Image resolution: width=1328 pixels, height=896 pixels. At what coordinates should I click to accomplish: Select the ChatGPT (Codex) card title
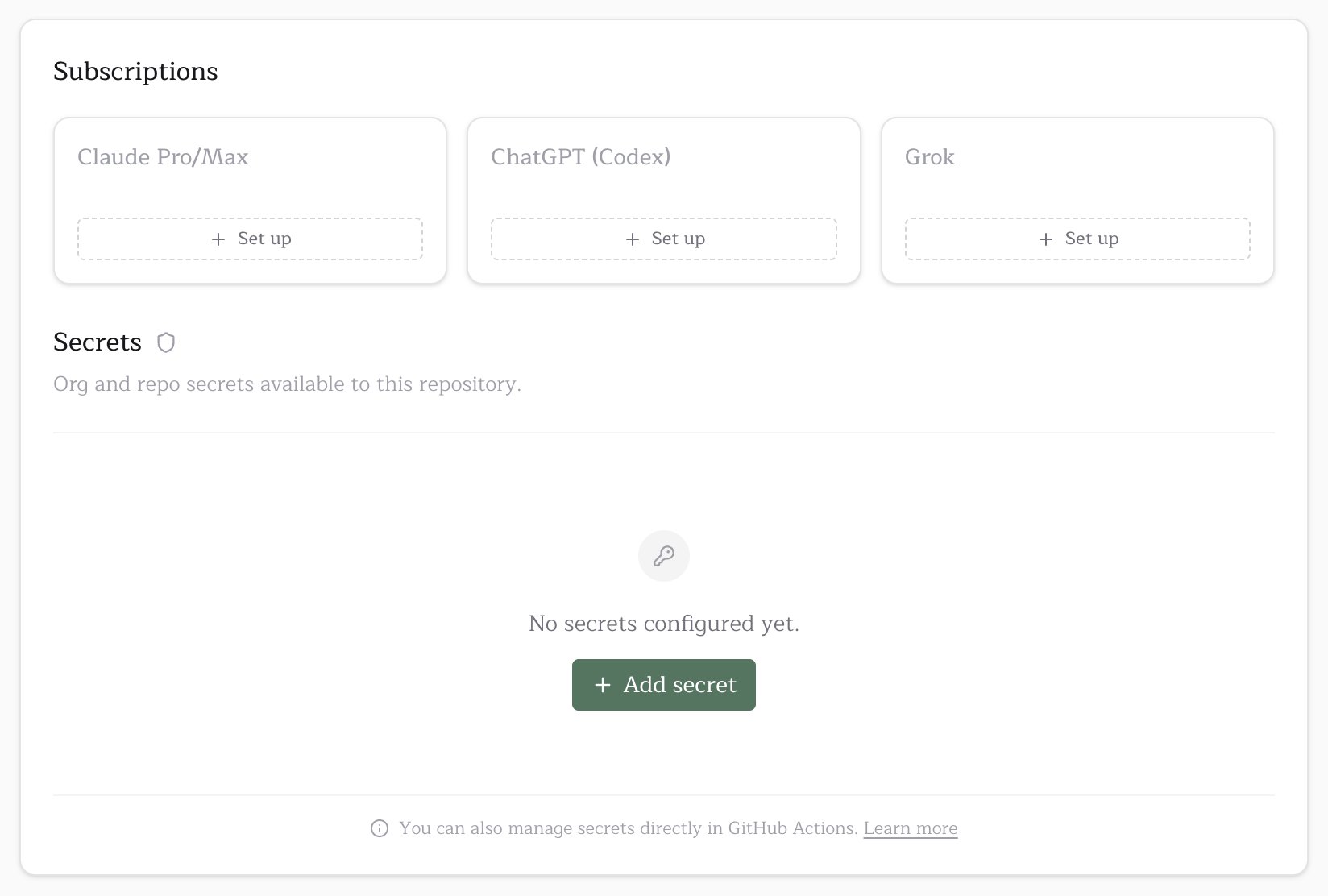point(581,156)
